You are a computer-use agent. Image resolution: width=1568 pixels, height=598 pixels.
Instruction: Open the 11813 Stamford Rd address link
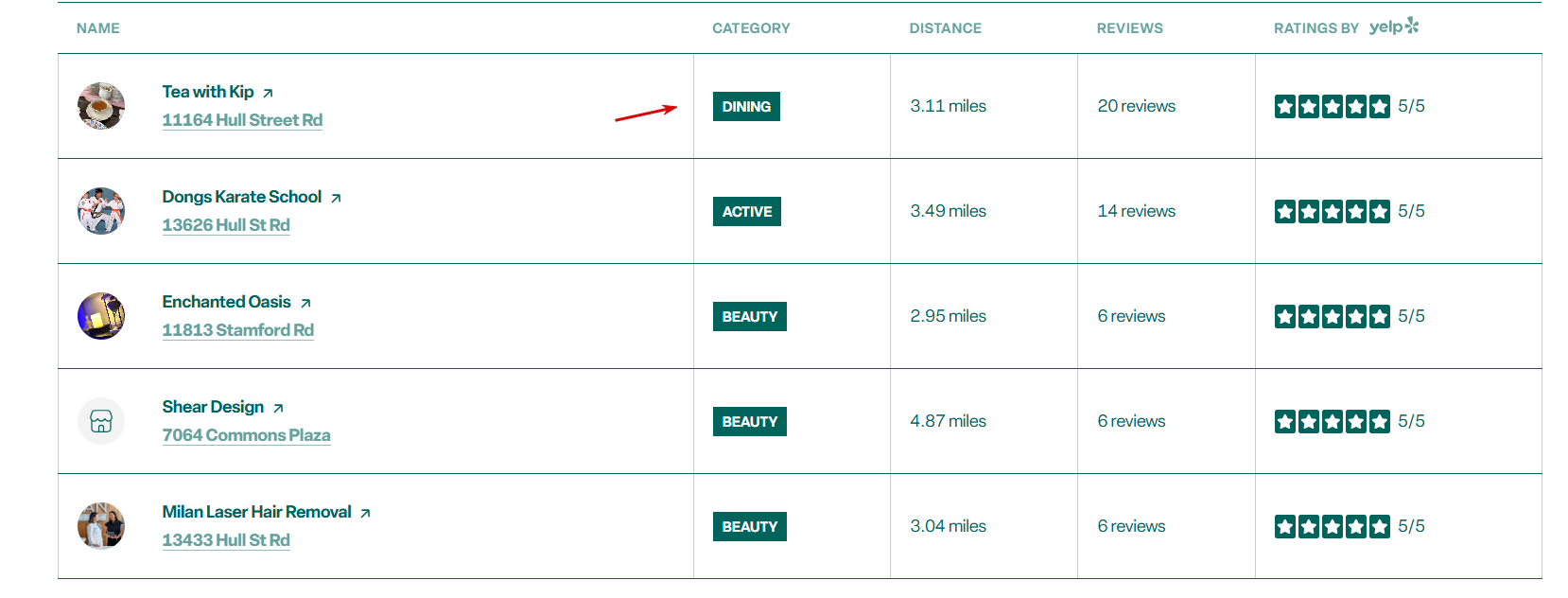click(x=237, y=330)
